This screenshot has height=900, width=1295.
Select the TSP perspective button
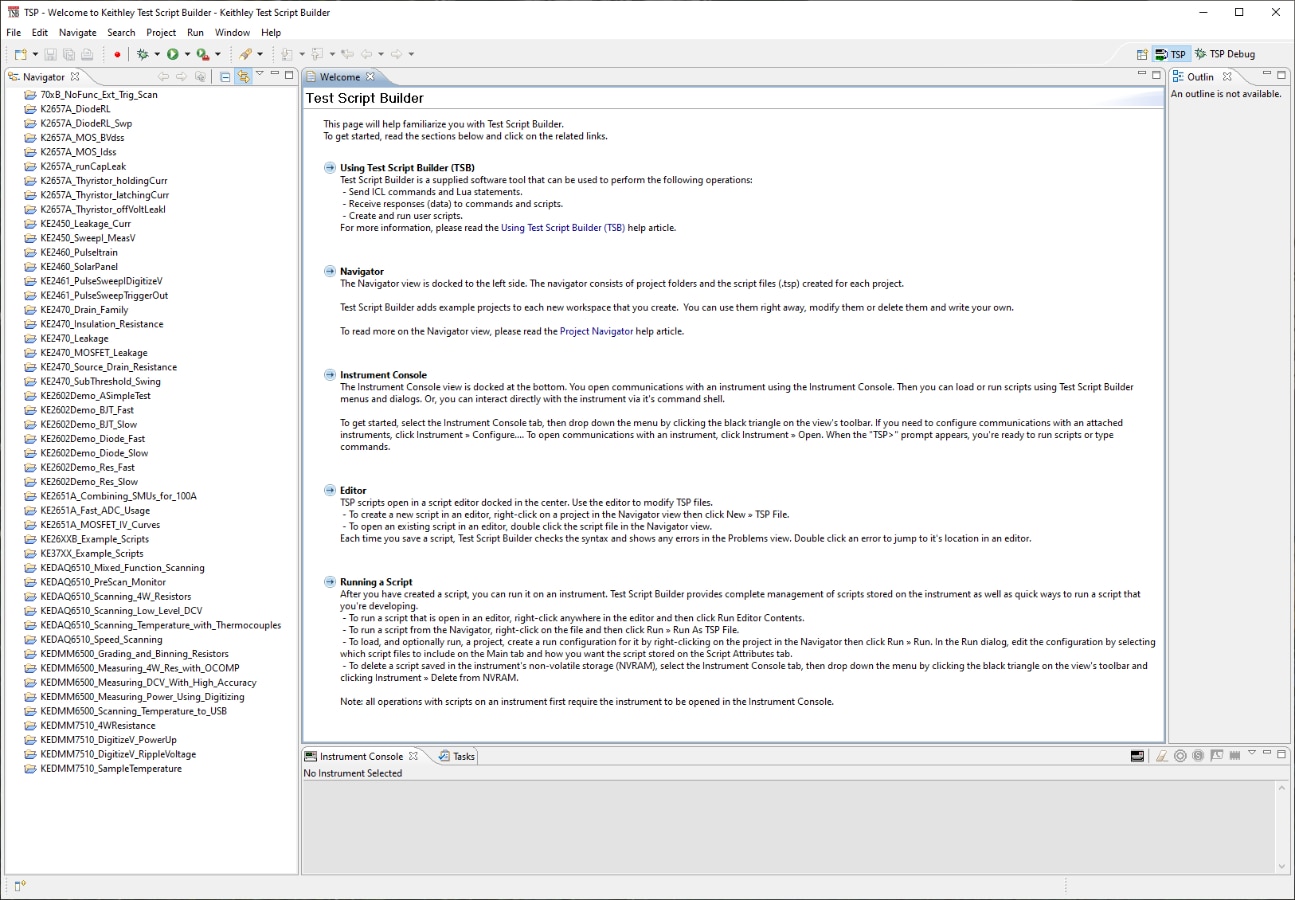tap(1170, 54)
